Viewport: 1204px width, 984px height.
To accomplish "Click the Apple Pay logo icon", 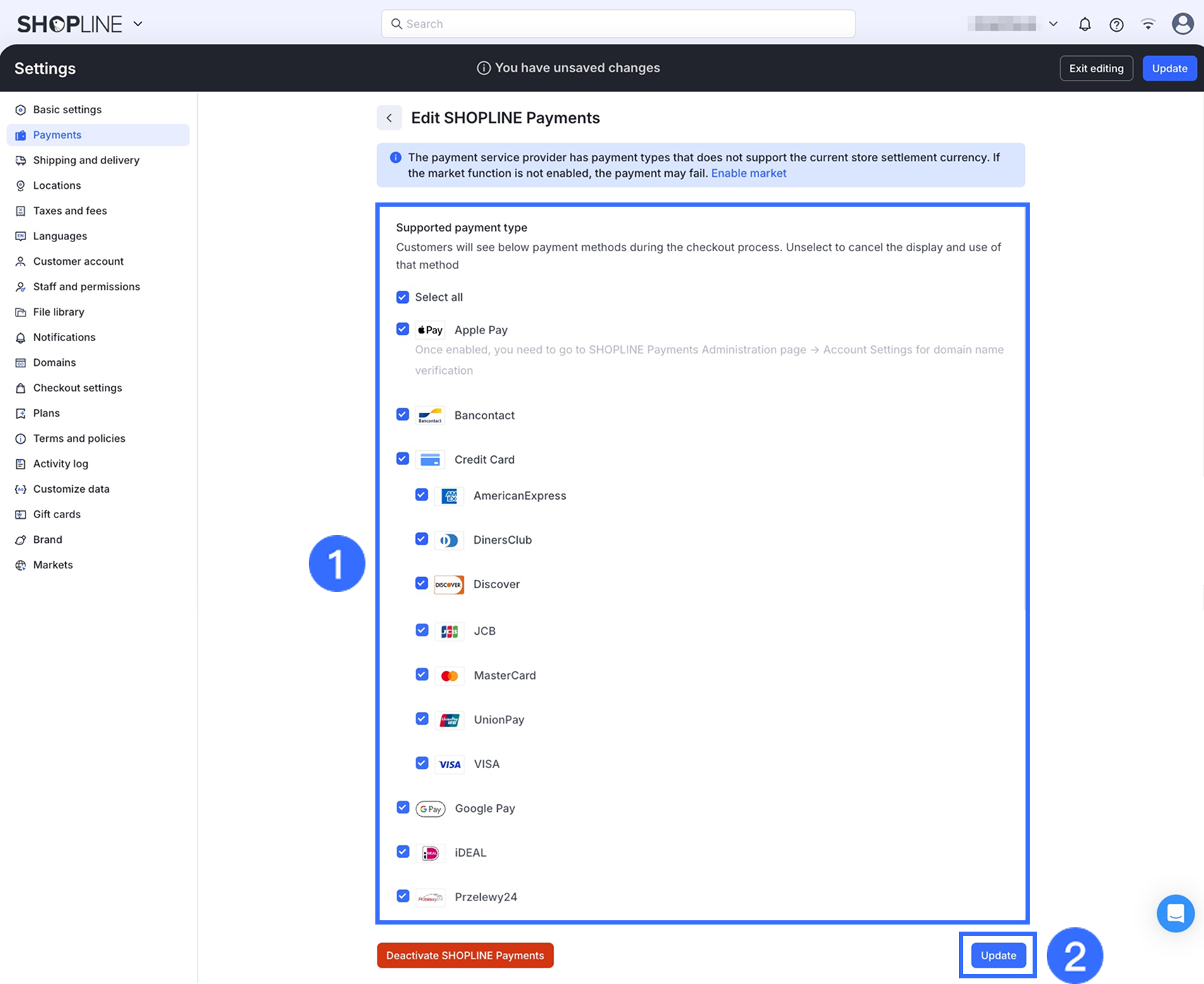I will [x=430, y=330].
